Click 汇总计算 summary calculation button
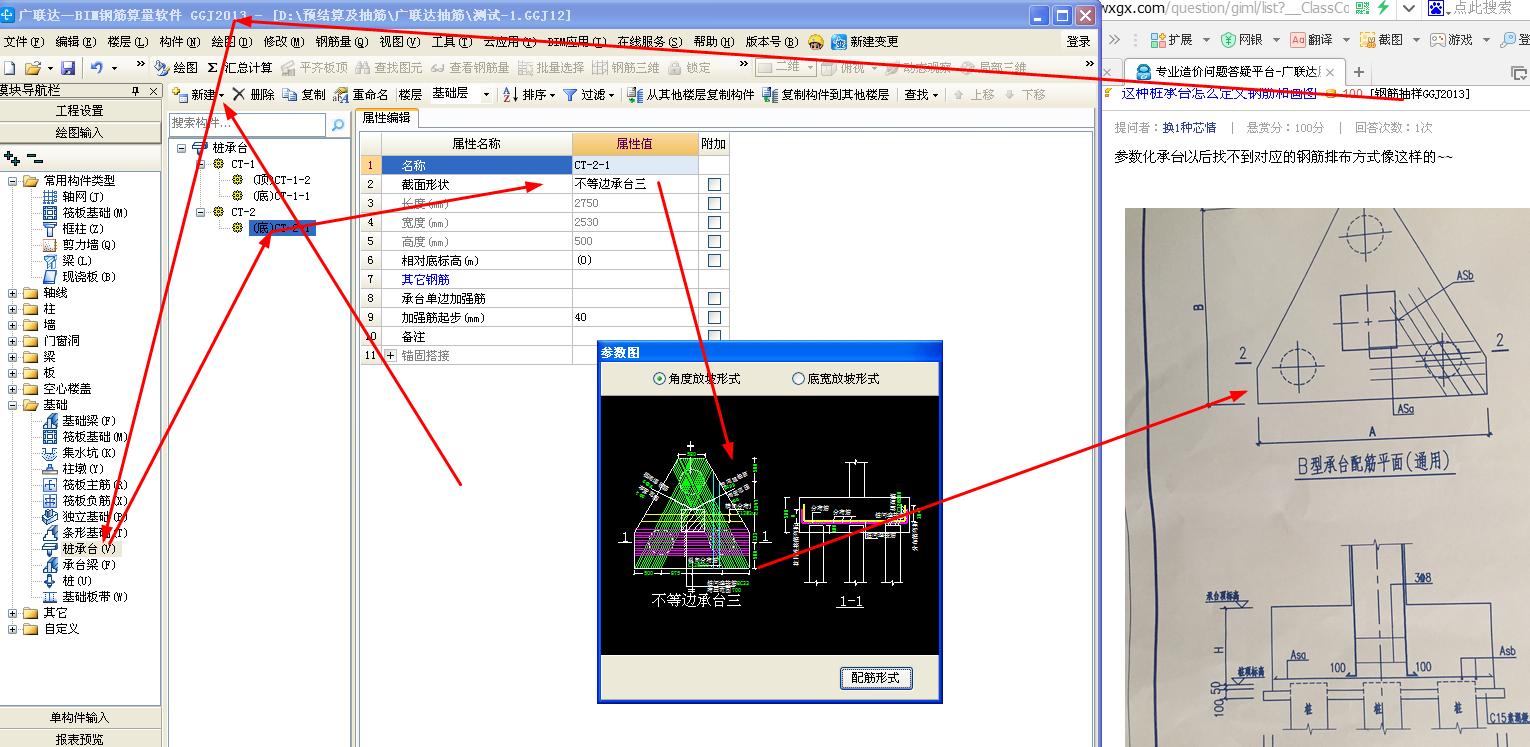The width and height of the screenshot is (1530, 747). point(240,68)
